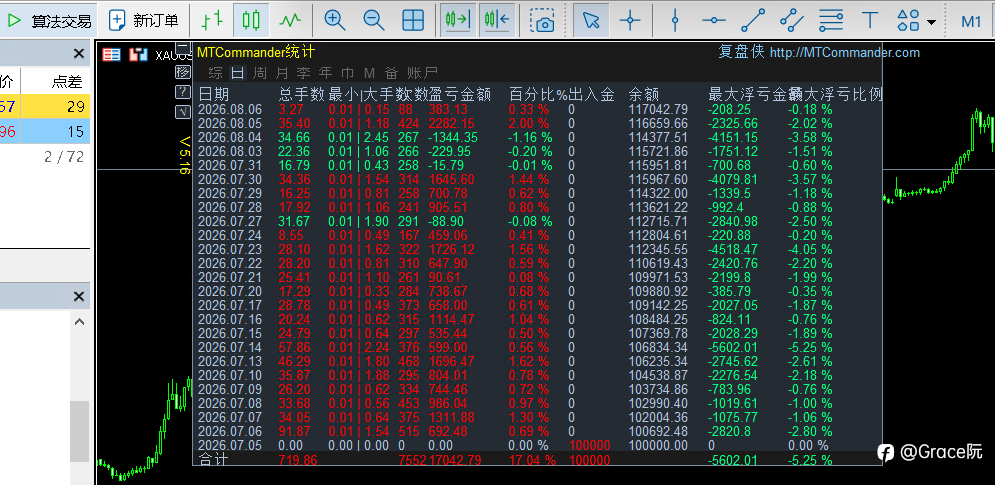995x485 pixels.
Task: Switch chart to line chart style
Action: pos(290,20)
